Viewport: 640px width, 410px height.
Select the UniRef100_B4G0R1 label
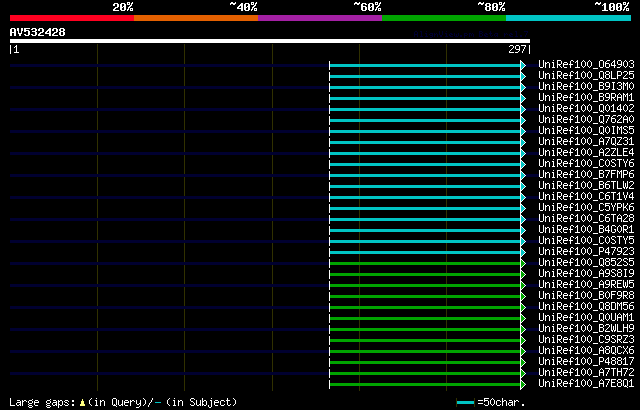click(587, 230)
